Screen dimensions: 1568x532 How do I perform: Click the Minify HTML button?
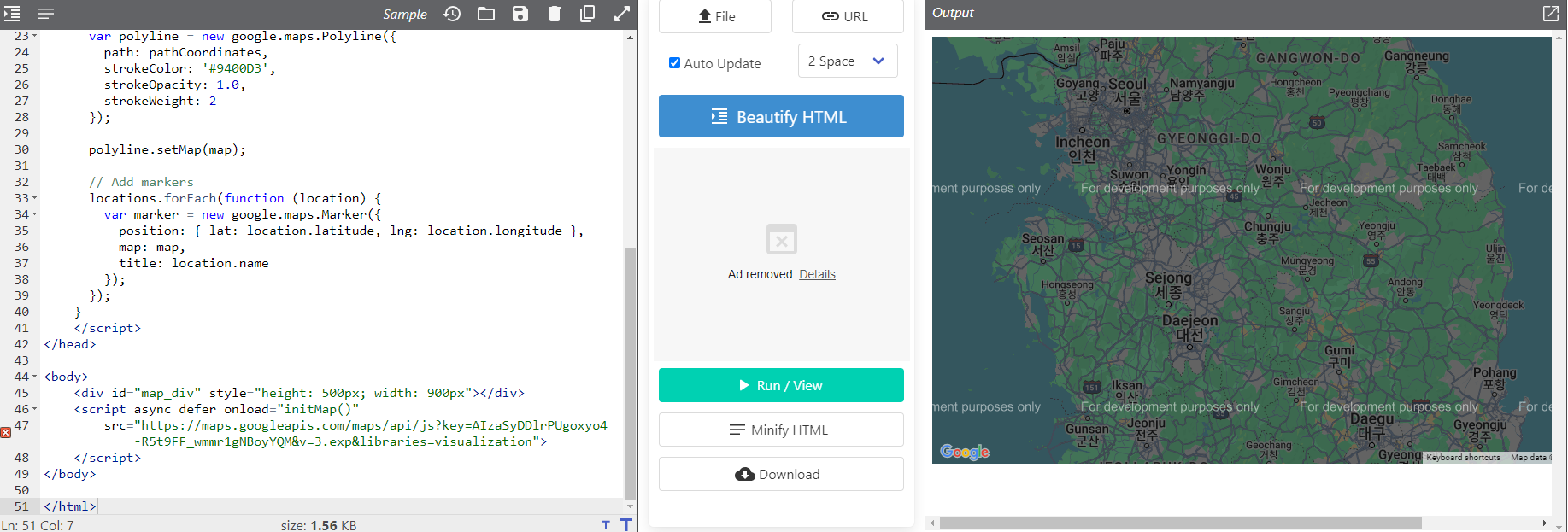(781, 430)
